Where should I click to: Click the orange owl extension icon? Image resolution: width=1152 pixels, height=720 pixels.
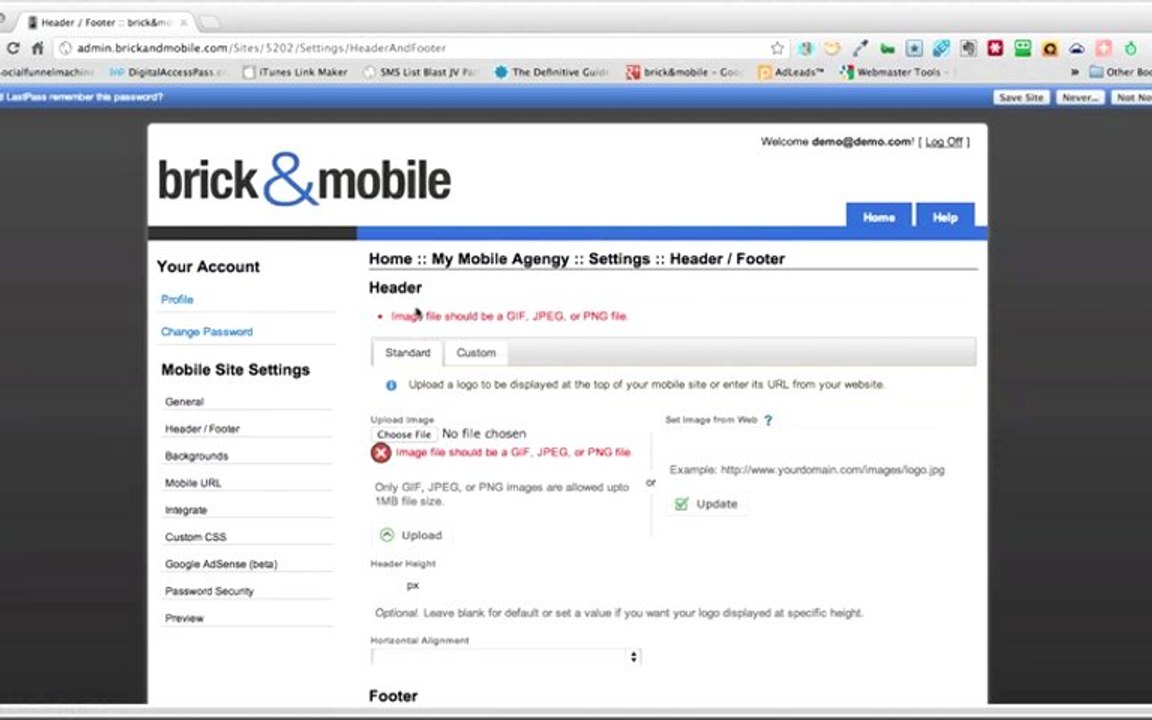click(x=1050, y=48)
